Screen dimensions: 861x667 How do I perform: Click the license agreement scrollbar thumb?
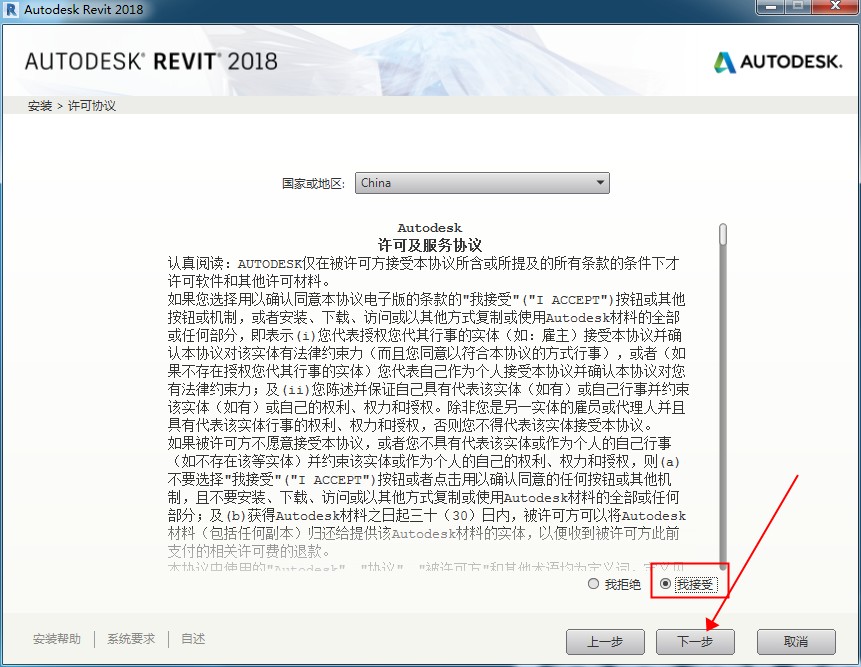(x=723, y=233)
